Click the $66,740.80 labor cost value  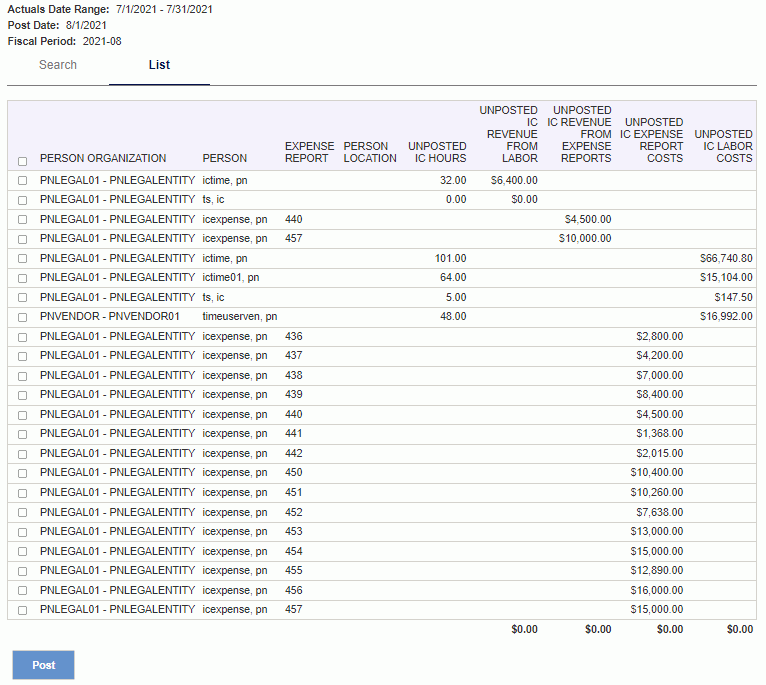pos(726,258)
